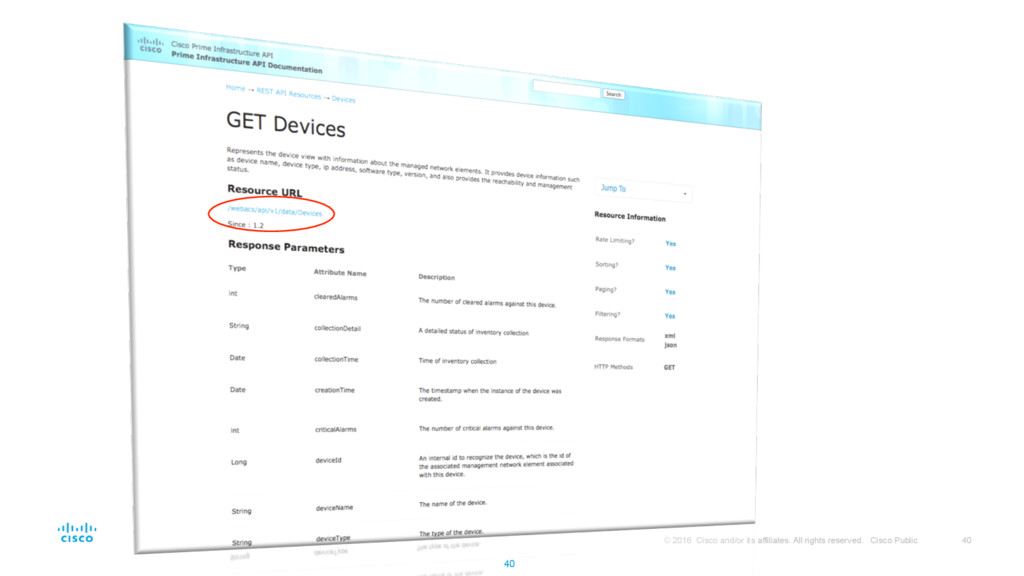Click the json response format value
The width and height of the screenshot is (1024, 576).
click(x=671, y=345)
